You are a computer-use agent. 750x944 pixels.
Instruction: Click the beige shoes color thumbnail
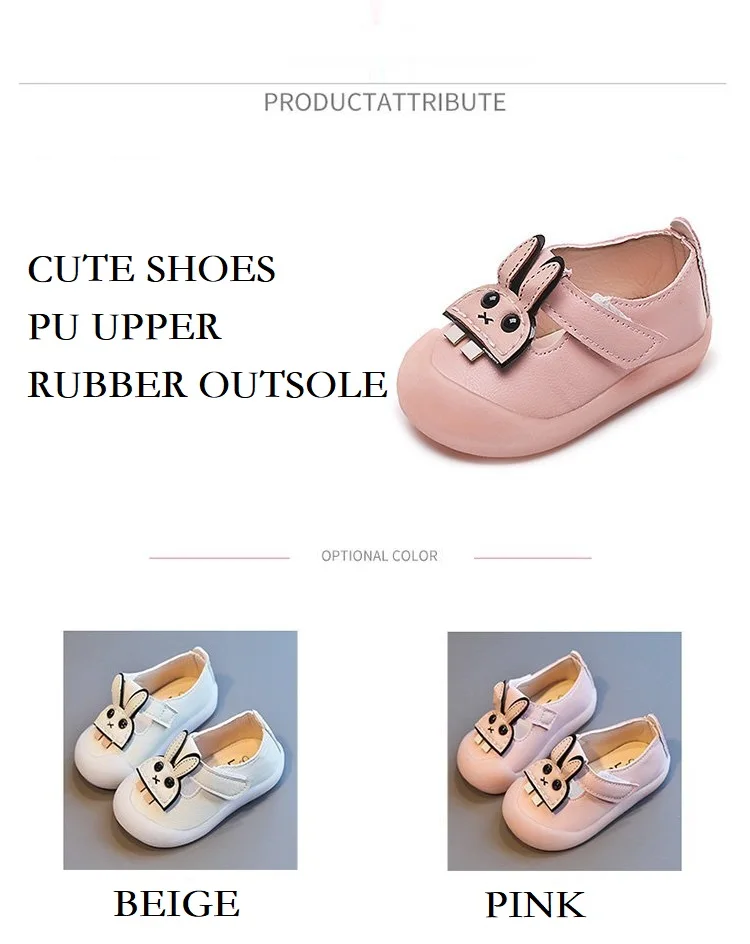[x=180, y=750]
